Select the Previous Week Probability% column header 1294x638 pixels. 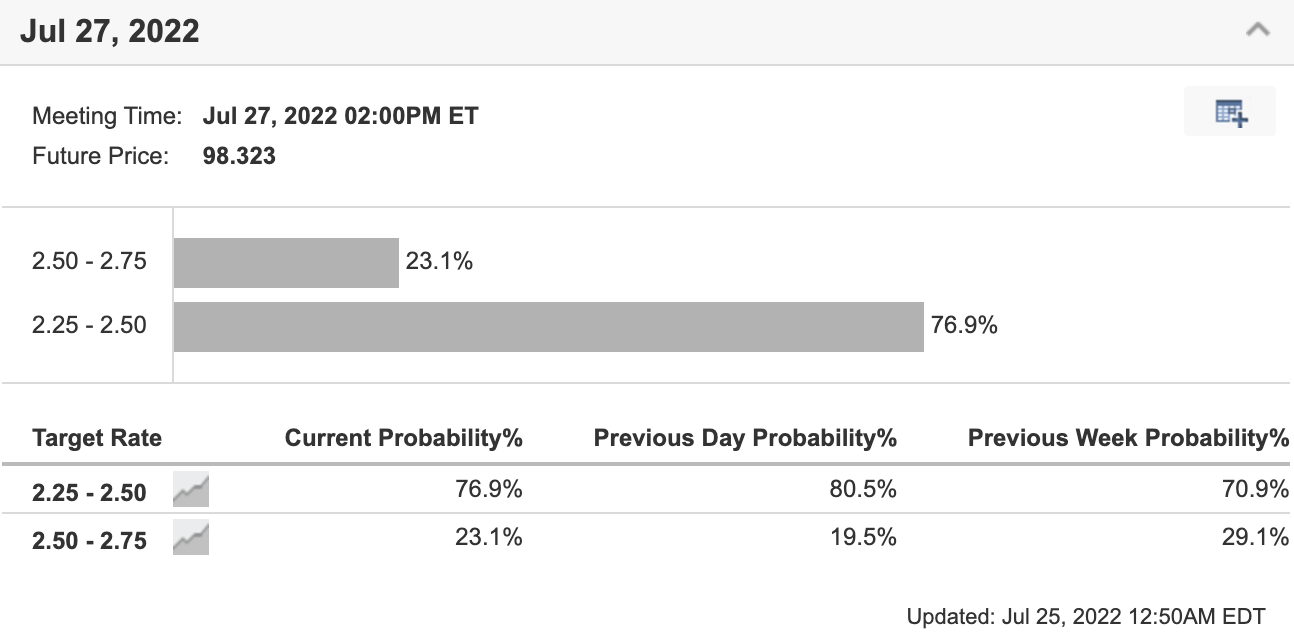click(1128, 438)
